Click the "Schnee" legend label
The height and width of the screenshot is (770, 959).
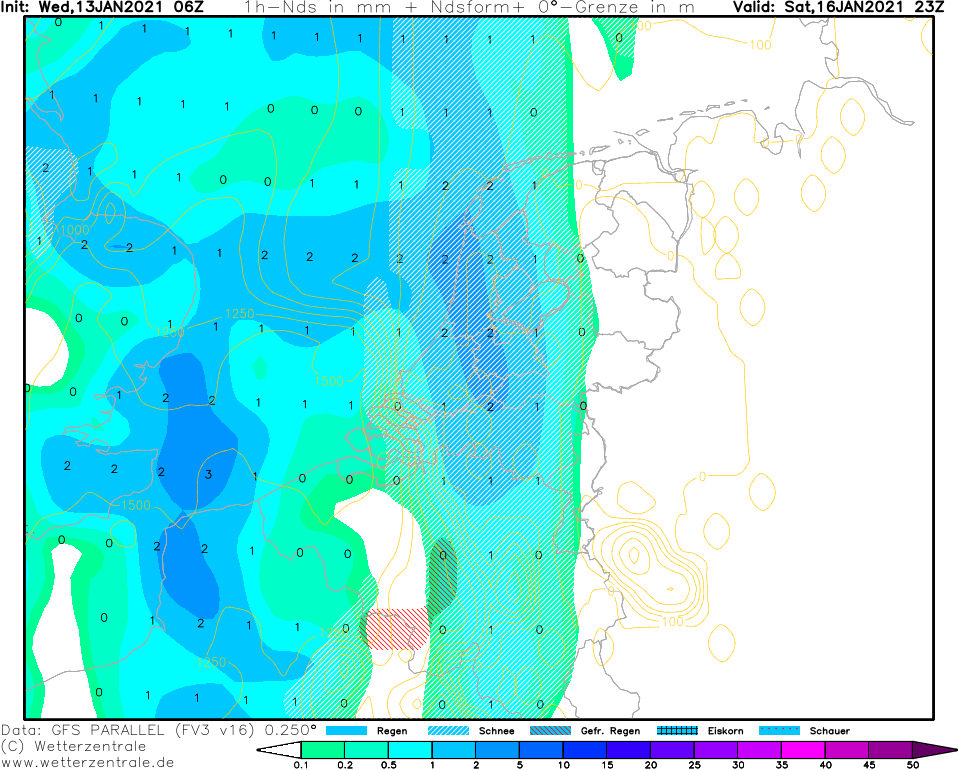[497, 731]
